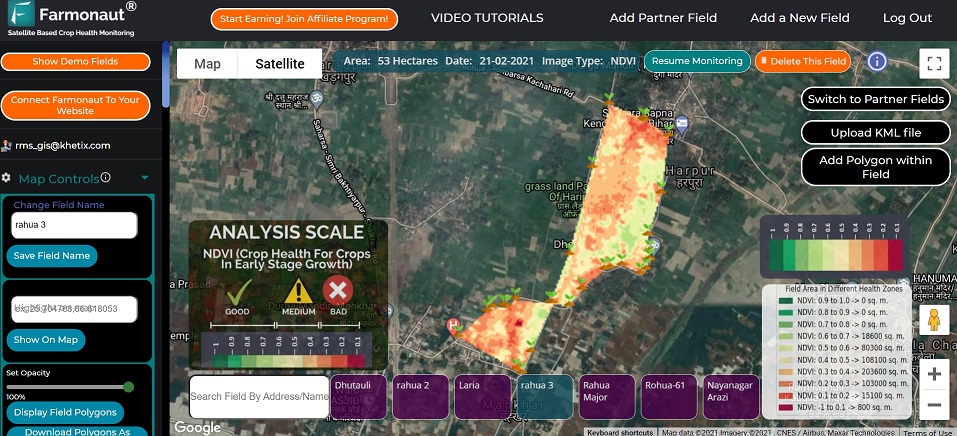This screenshot has height=436, width=957.
Task: Click the Change Field Name label
Action: tap(59, 205)
